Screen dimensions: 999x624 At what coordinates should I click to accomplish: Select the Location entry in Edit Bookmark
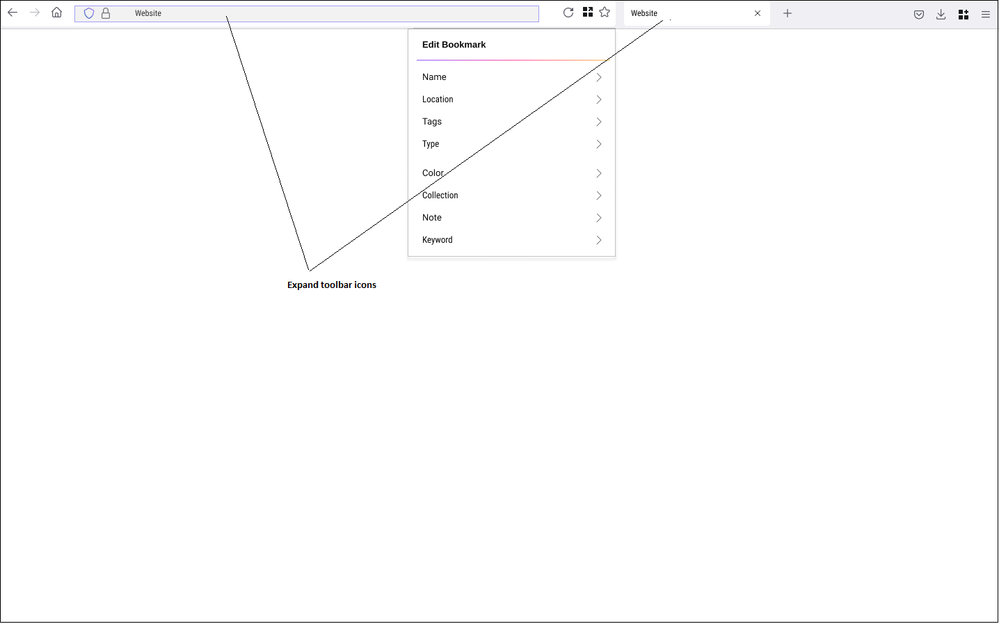tap(438, 100)
